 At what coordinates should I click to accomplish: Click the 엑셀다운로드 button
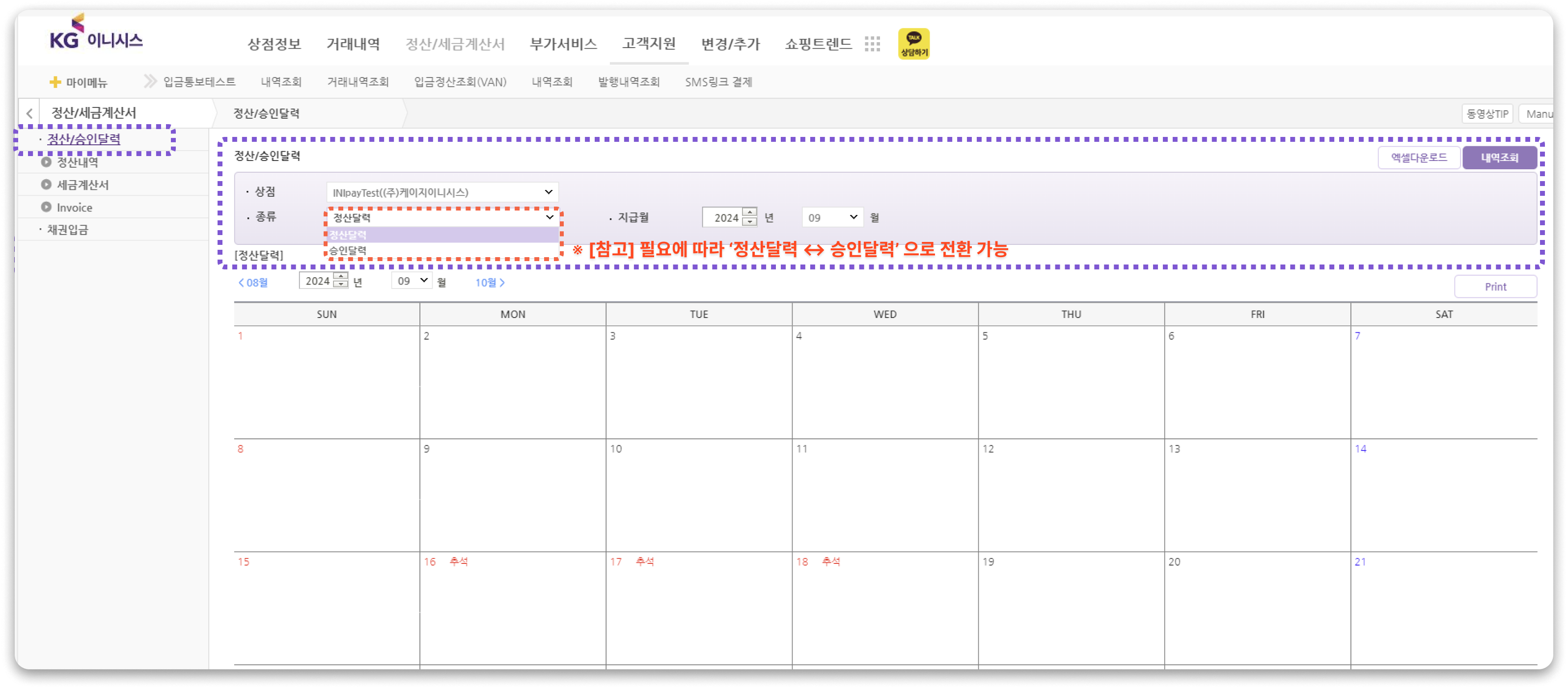click(1418, 158)
